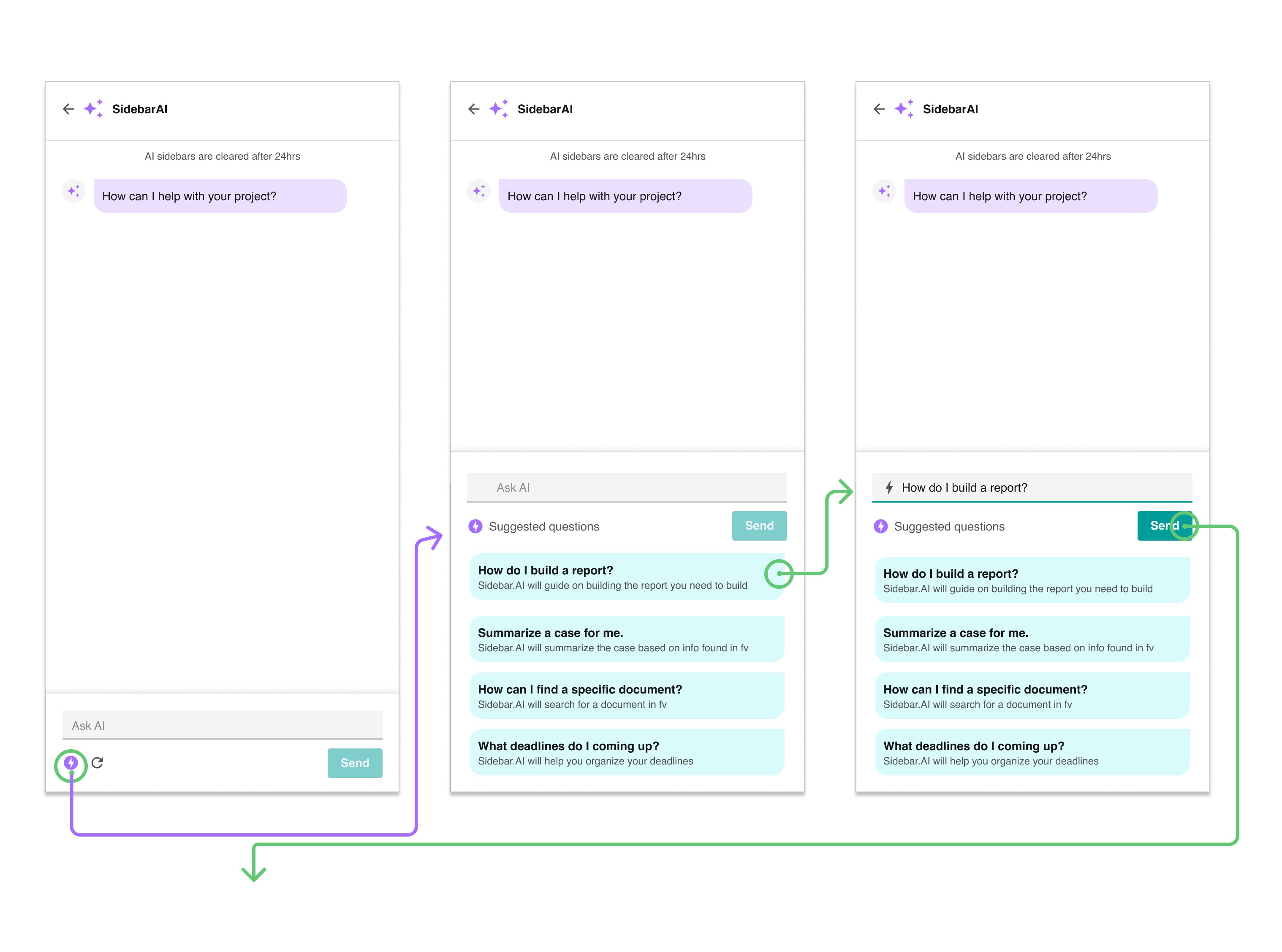Click 'AI sidebars are cleared after 24hrs' third panel
The height and width of the screenshot is (952, 1282).
(x=1032, y=156)
